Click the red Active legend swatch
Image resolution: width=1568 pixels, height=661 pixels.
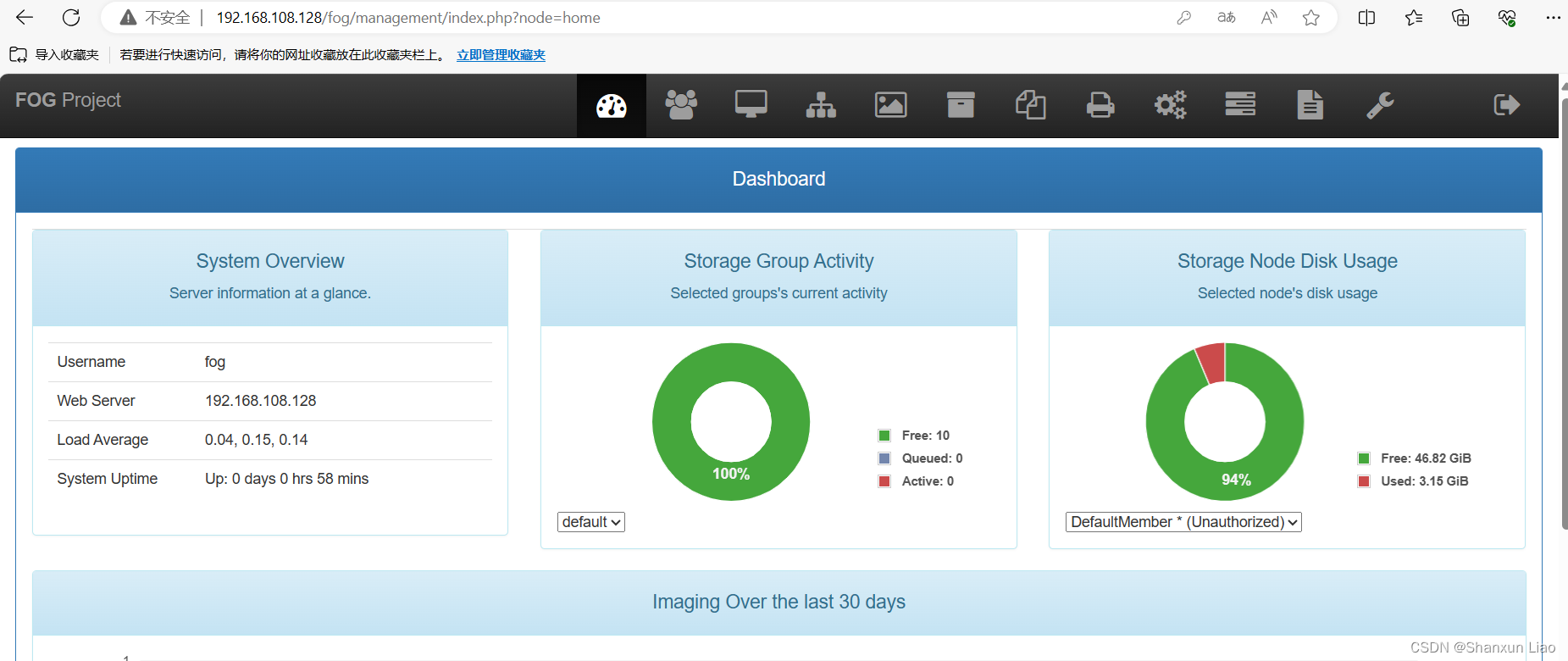884,481
